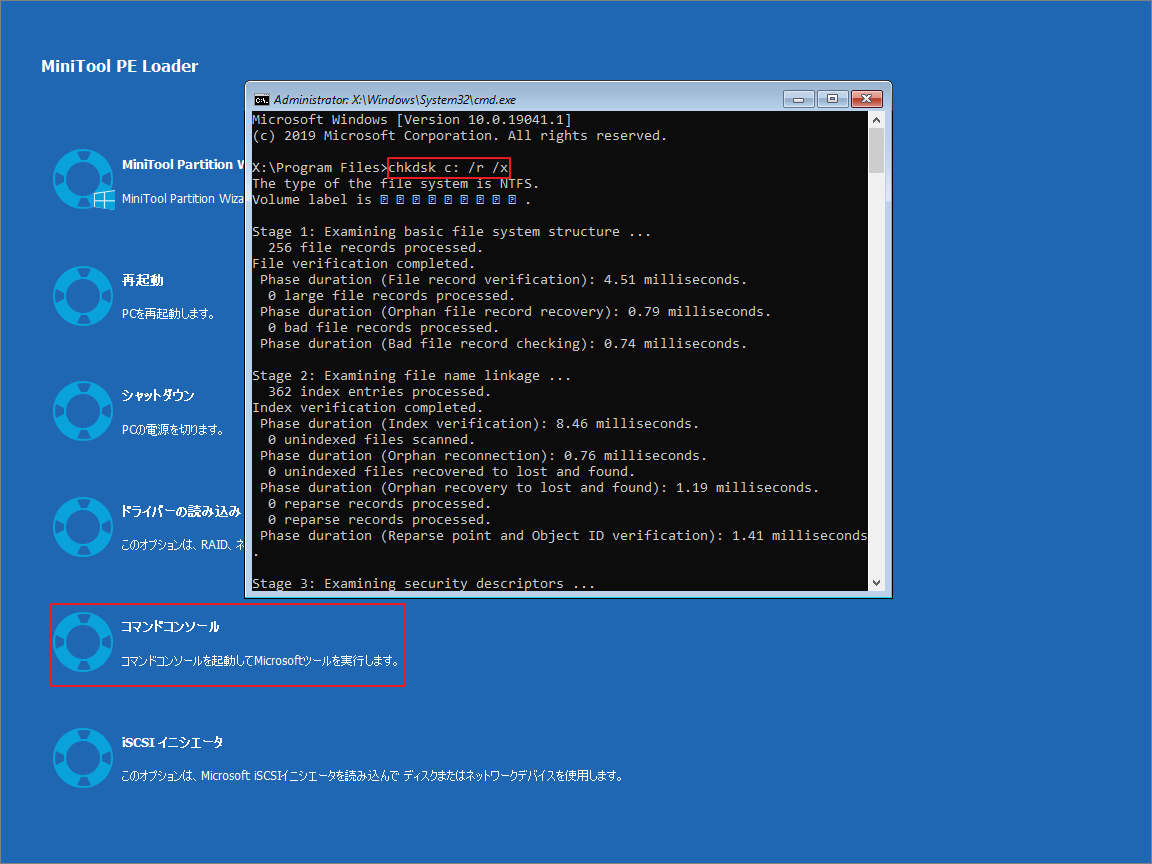Click the cmd.exe icon in the title bar
1152x864 pixels.
point(260,99)
